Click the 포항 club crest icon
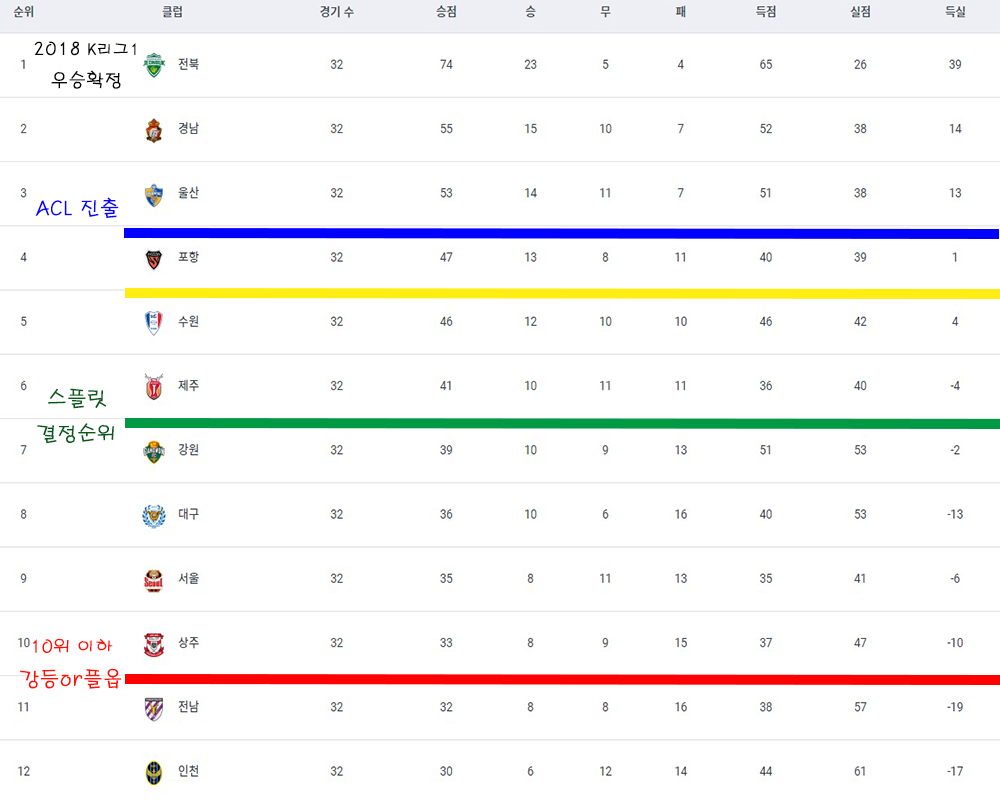Image resolution: width=1000 pixels, height=800 pixels. tap(153, 259)
